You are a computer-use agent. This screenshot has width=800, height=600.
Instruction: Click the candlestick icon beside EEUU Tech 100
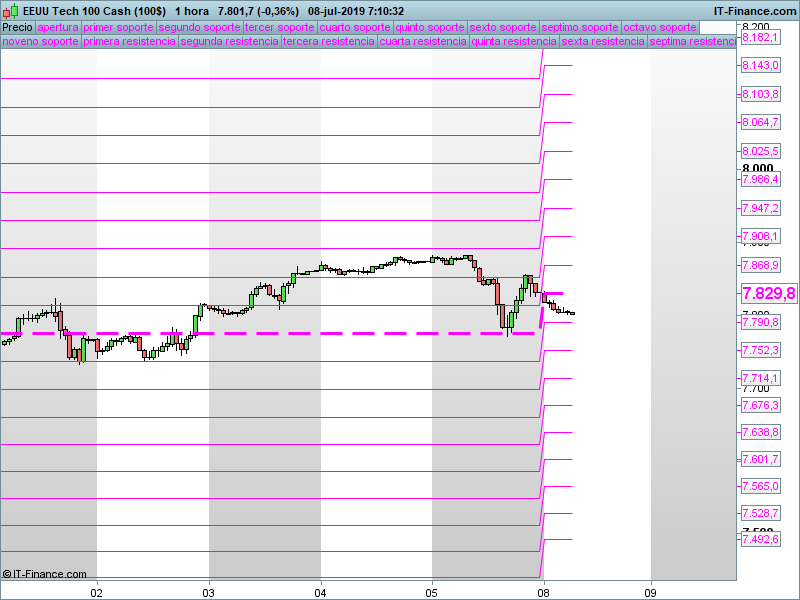[11, 11]
